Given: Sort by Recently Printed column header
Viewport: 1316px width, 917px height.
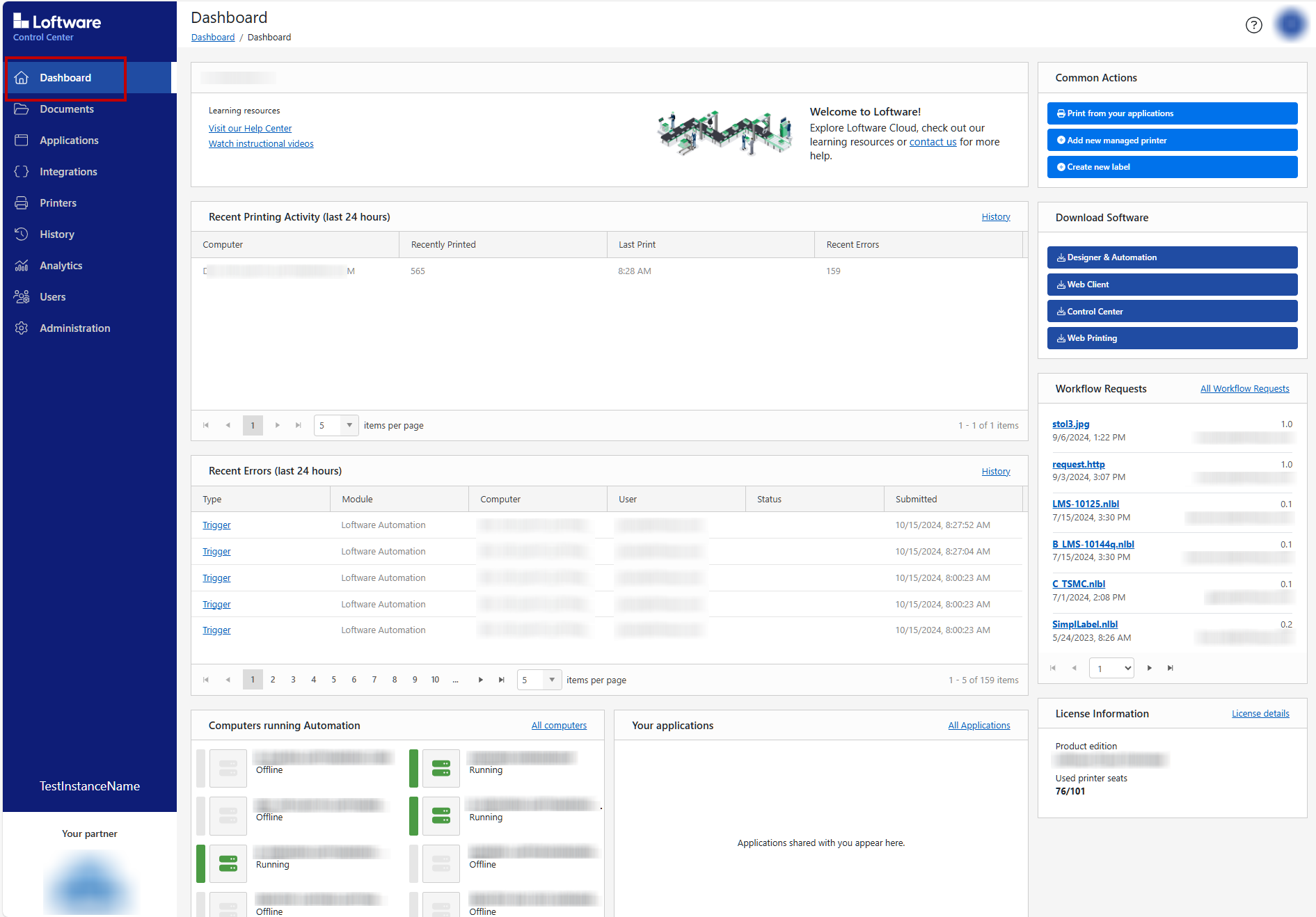Looking at the screenshot, I should tap(502, 244).
